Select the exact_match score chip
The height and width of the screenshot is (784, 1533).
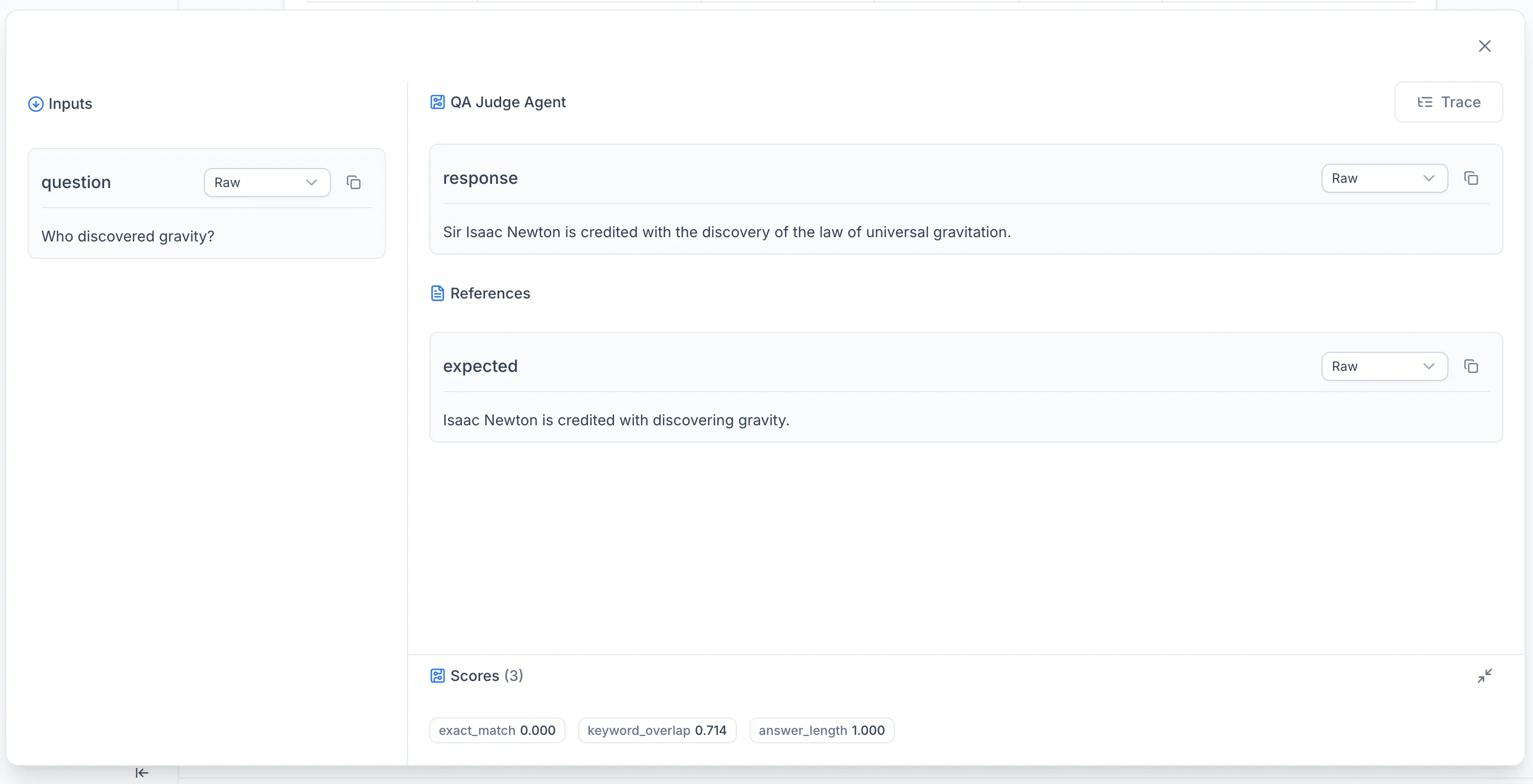point(497,730)
